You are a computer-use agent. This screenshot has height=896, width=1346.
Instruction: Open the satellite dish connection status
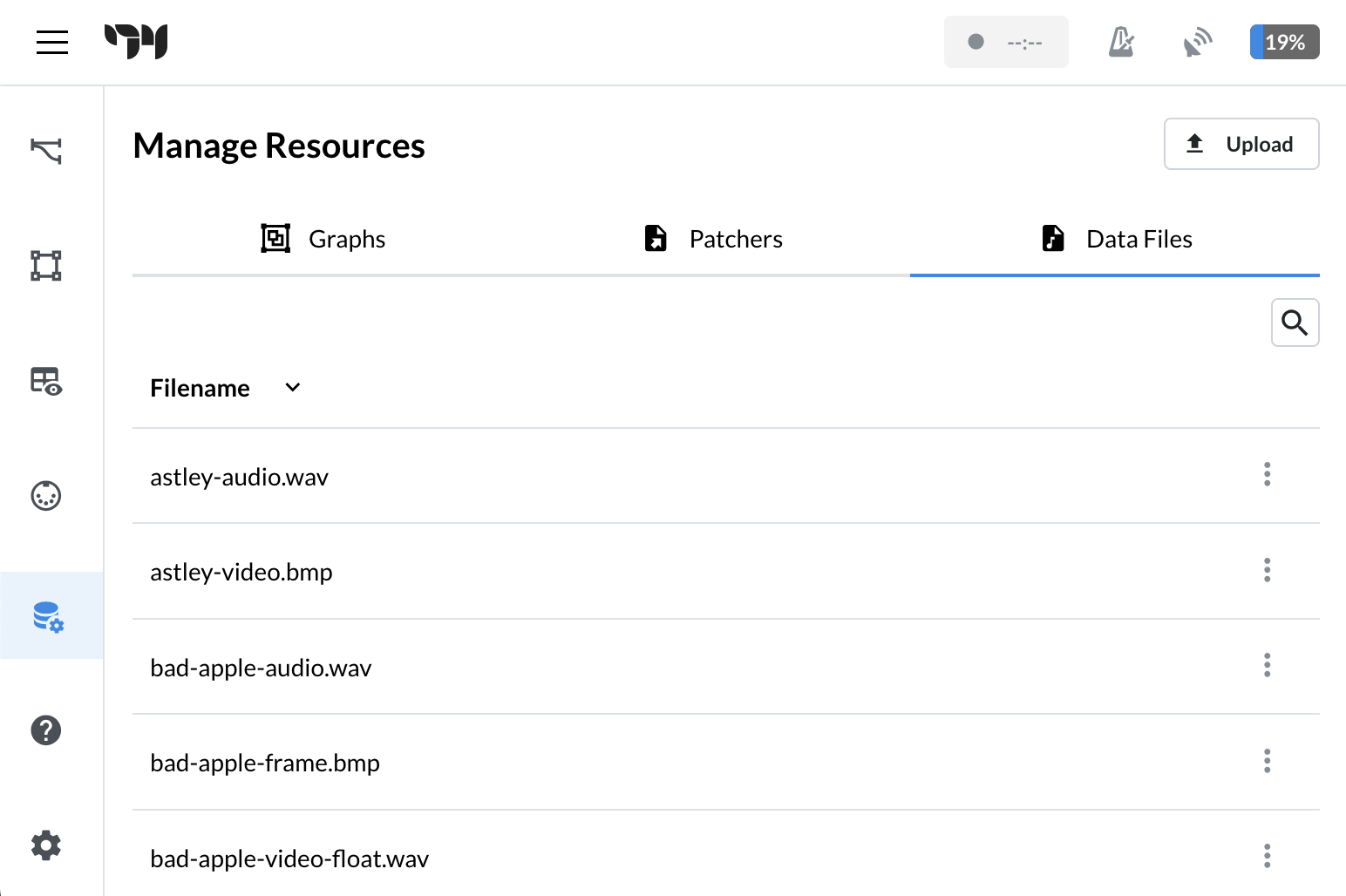tap(1198, 42)
